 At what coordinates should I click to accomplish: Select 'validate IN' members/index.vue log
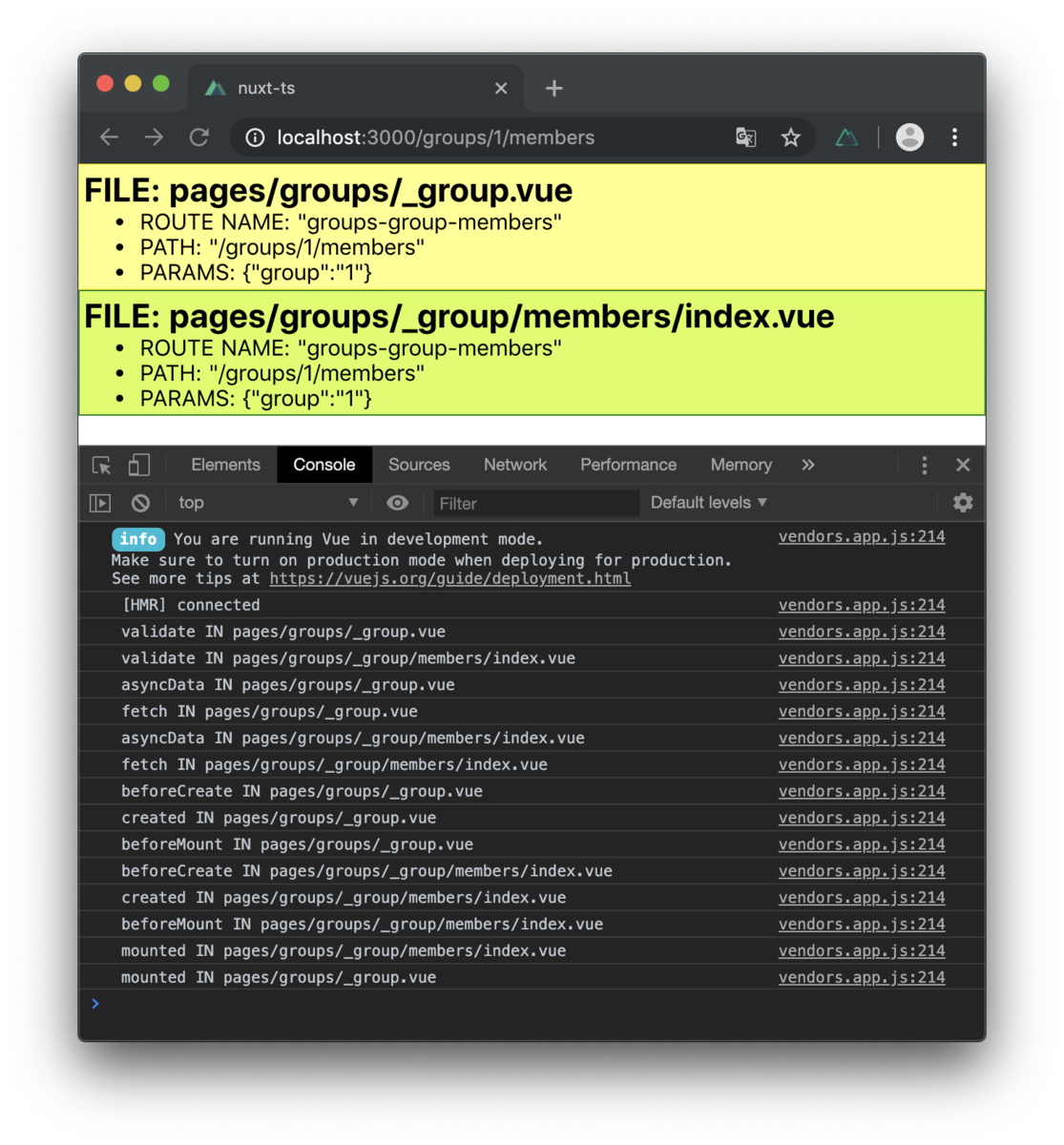(532, 658)
